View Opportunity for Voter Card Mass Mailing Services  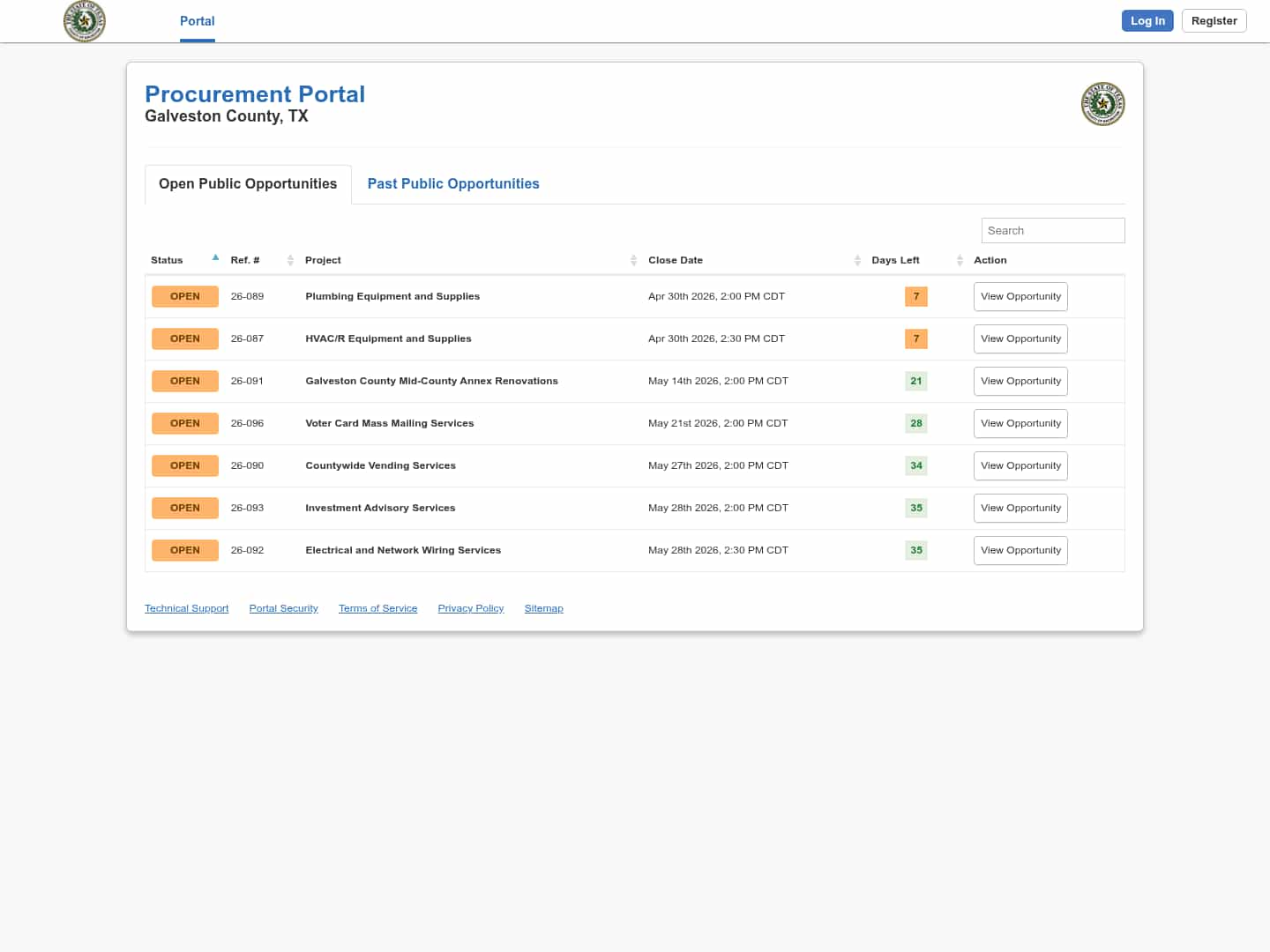coord(1020,423)
